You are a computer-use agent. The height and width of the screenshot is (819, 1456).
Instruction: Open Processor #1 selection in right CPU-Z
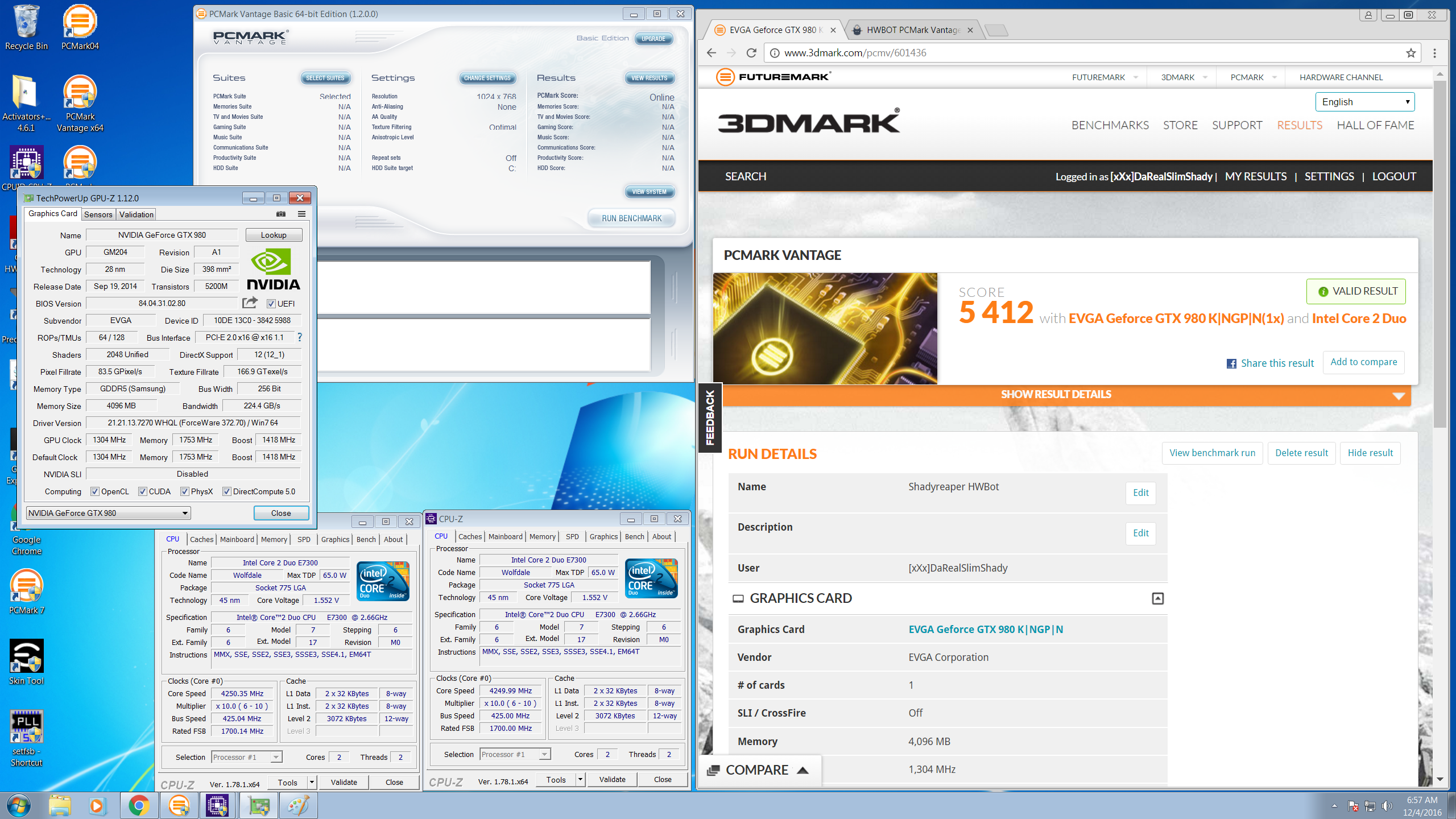pyautogui.click(x=515, y=754)
